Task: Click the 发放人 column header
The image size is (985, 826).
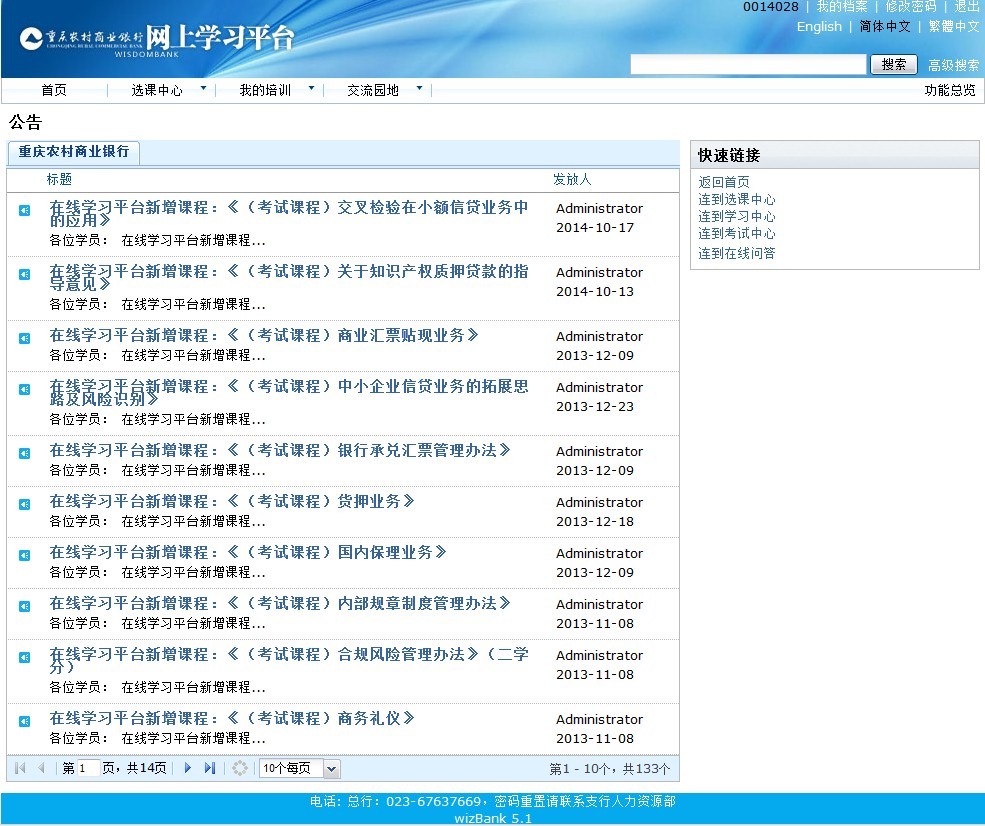Action: coord(572,179)
